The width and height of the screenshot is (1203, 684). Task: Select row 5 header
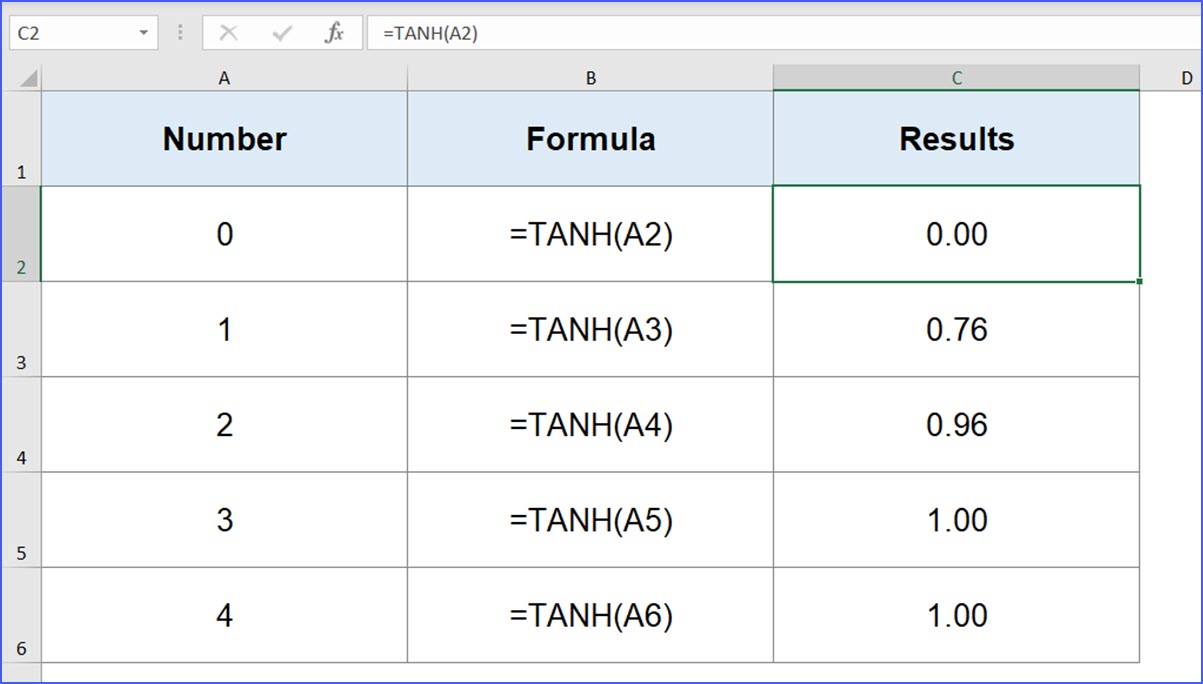click(21, 520)
